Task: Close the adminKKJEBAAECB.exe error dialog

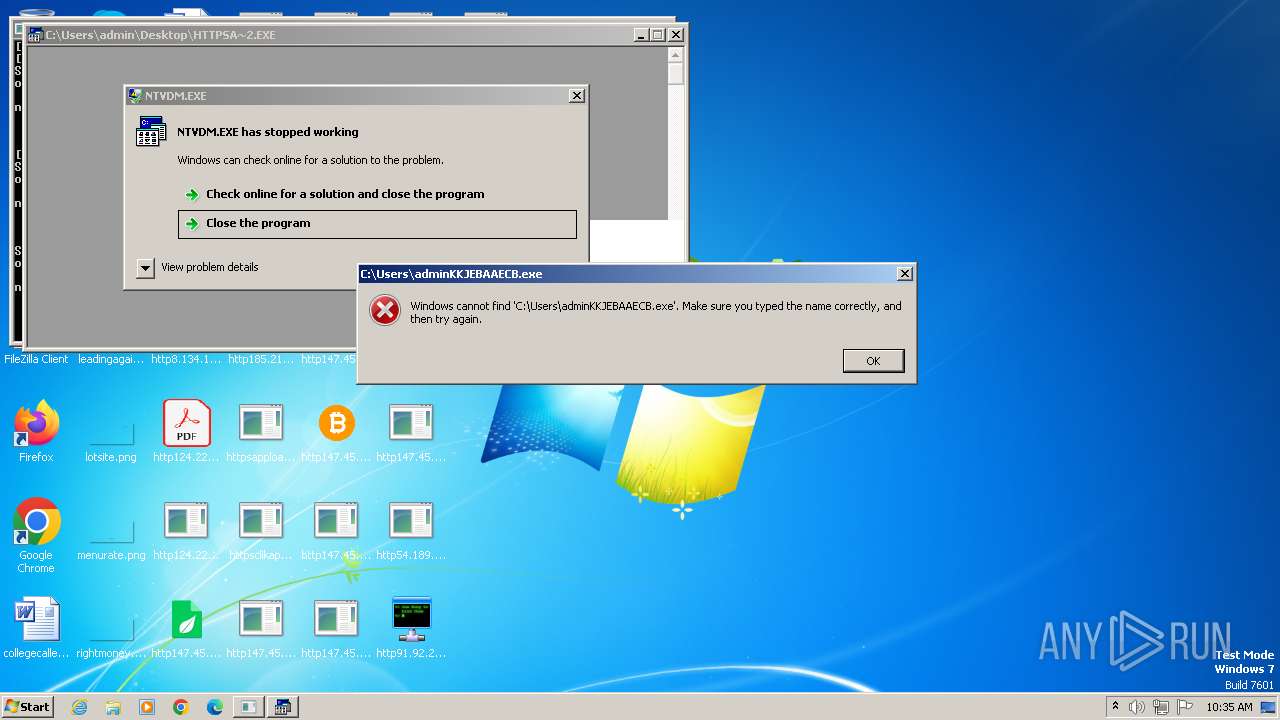Action: coord(904,274)
